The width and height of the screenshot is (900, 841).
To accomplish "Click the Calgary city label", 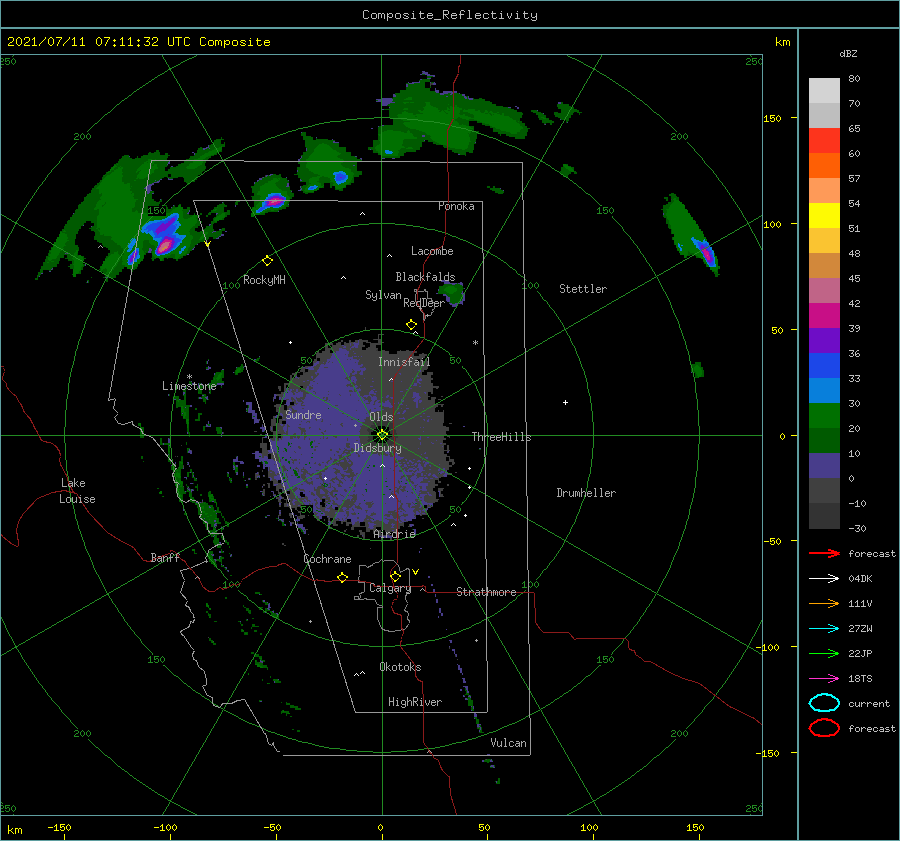I will pyautogui.click(x=390, y=588).
